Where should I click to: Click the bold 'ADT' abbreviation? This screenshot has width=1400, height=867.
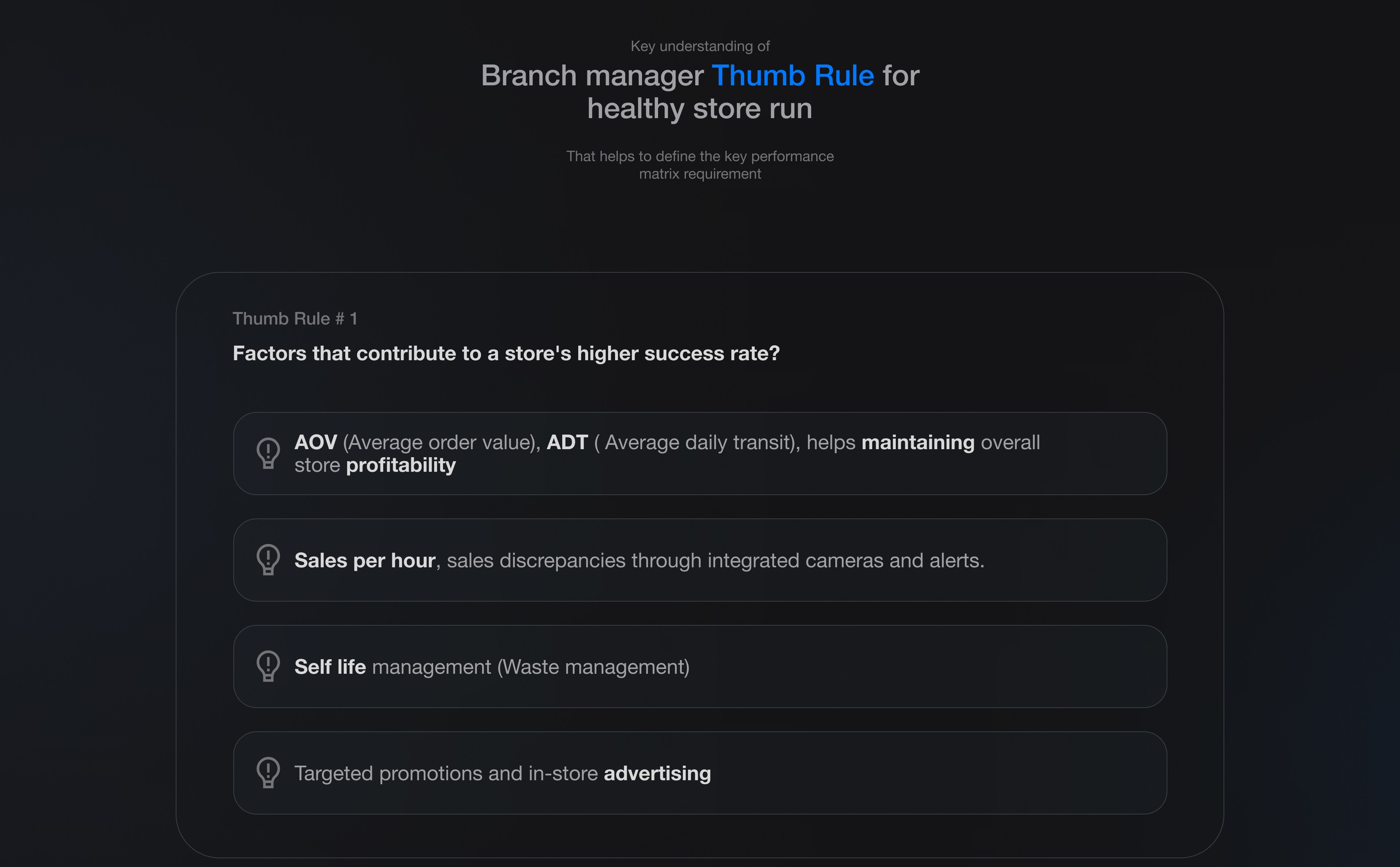pyautogui.click(x=567, y=443)
